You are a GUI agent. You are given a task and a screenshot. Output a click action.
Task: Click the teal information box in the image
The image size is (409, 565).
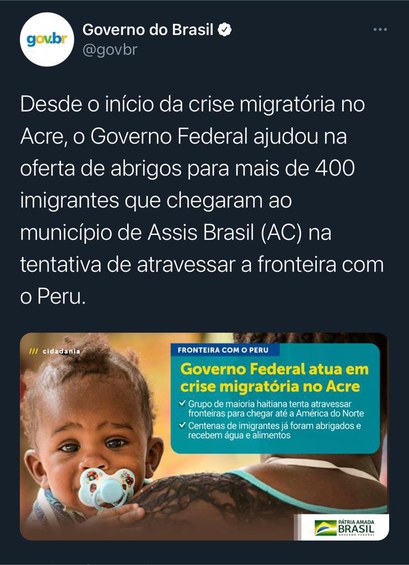(275, 399)
